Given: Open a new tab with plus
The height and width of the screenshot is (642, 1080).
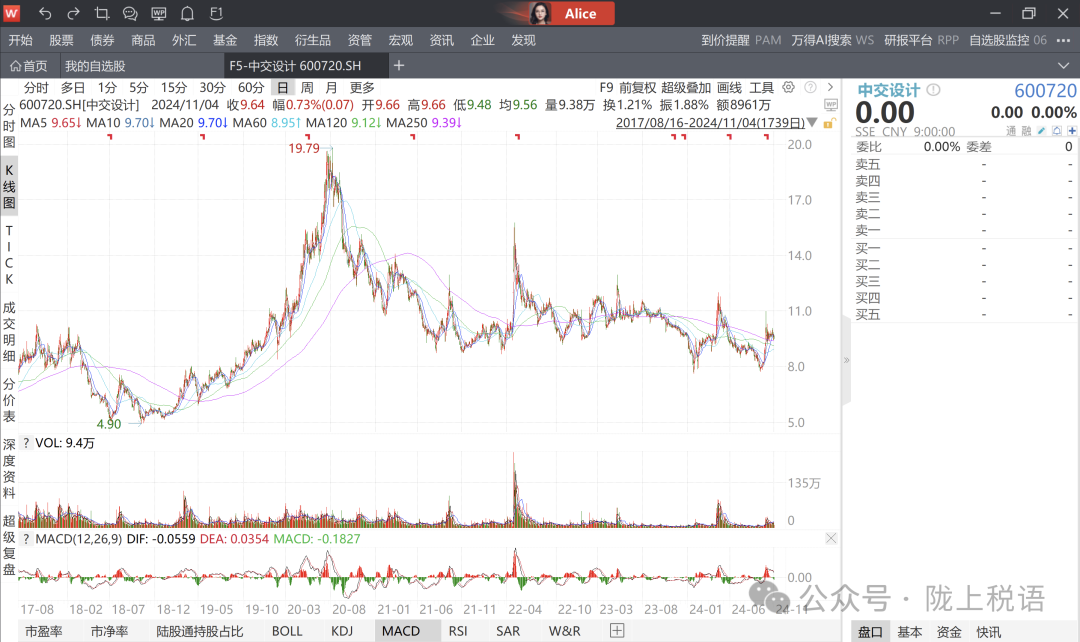Looking at the screenshot, I should [399, 65].
